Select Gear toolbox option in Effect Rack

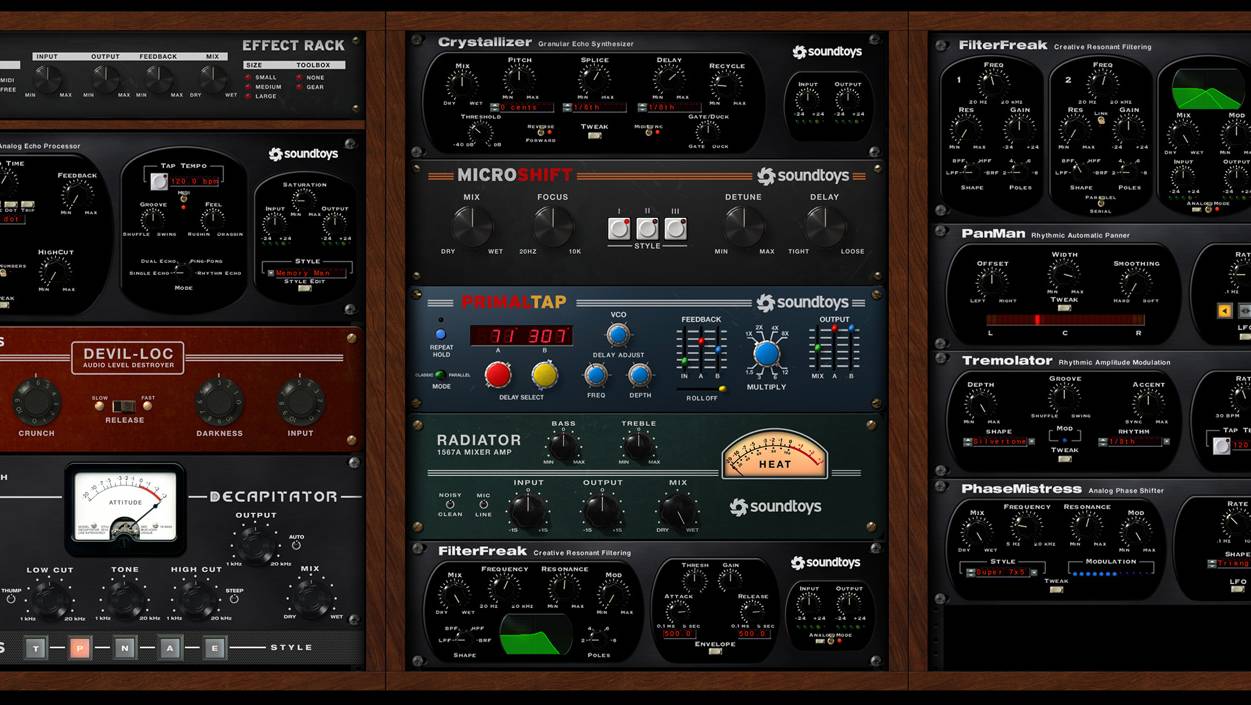[x=300, y=87]
